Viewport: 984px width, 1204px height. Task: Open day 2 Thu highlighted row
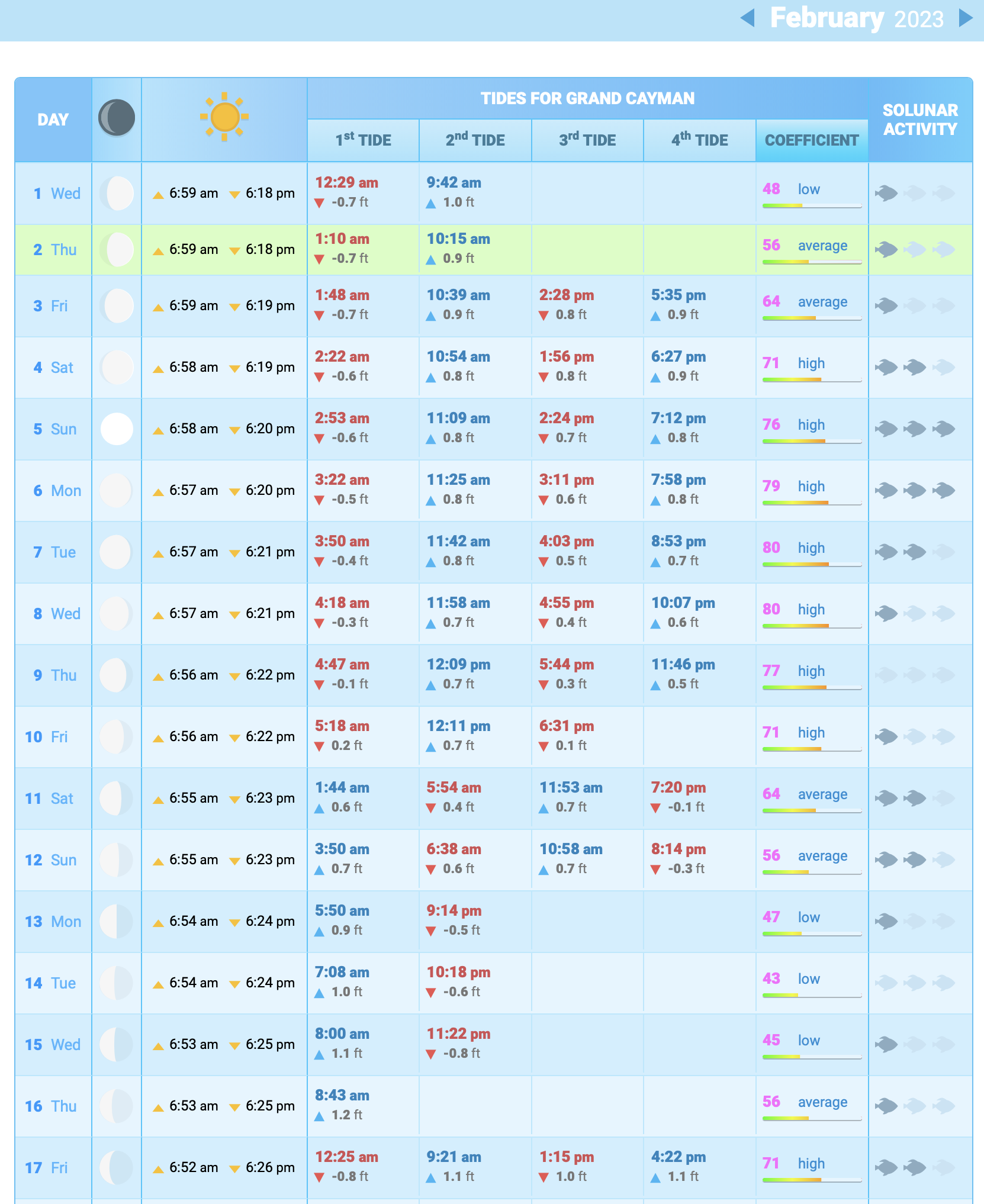[55, 250]
